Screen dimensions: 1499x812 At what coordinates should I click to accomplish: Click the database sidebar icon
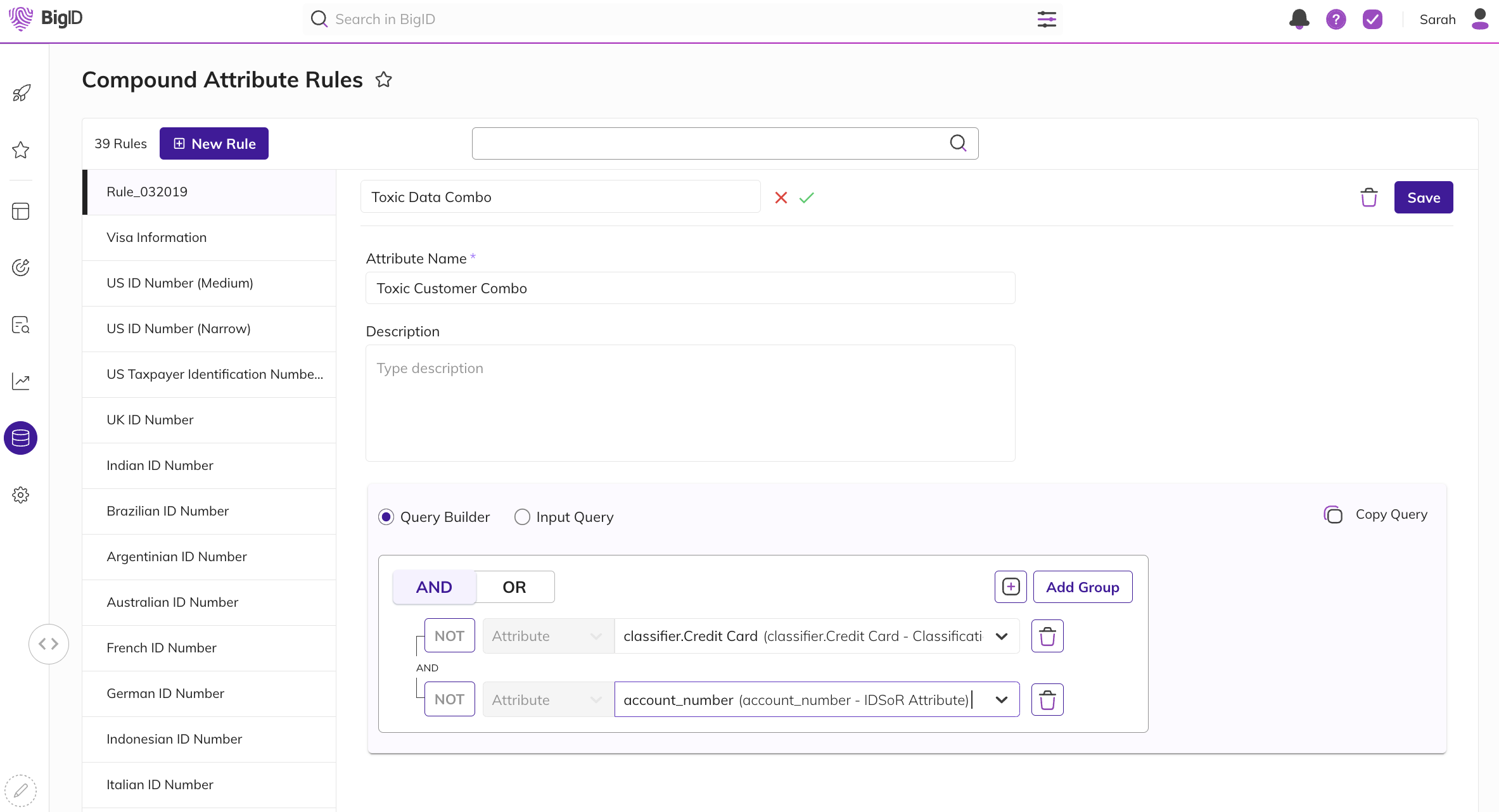(x=21, y=438)
